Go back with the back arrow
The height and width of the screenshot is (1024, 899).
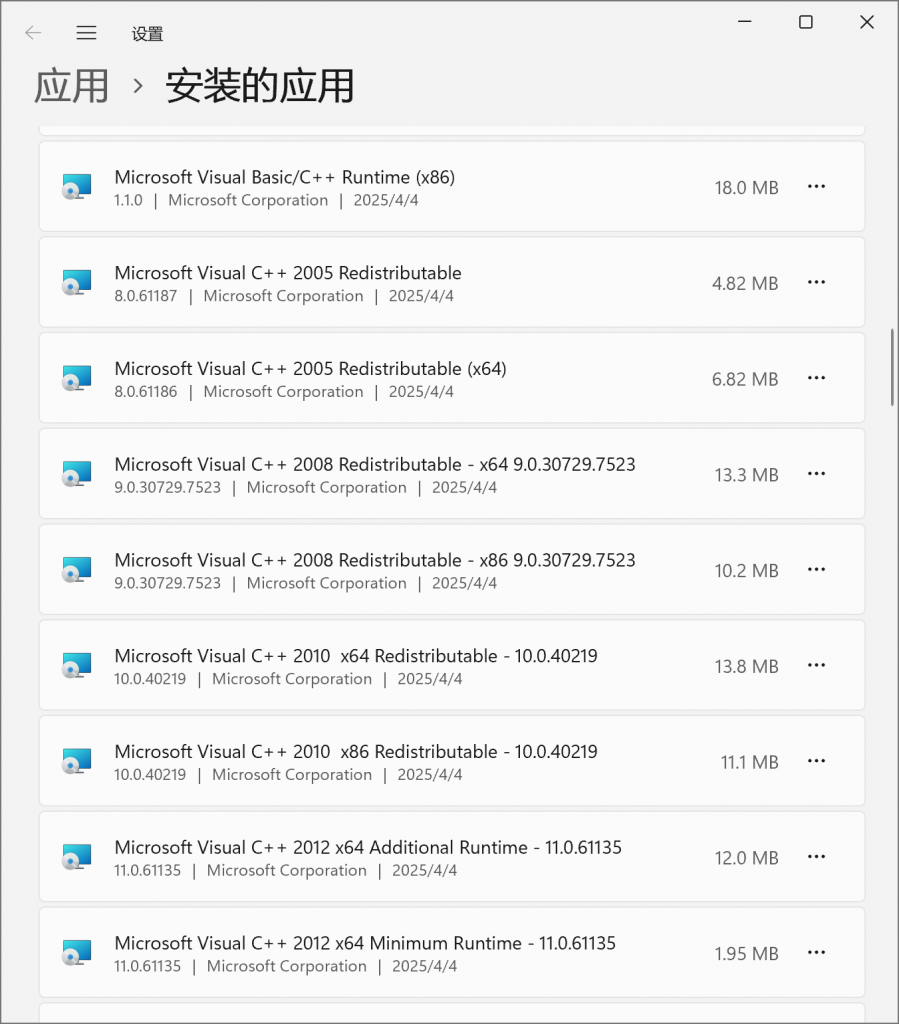click(33, 33)
